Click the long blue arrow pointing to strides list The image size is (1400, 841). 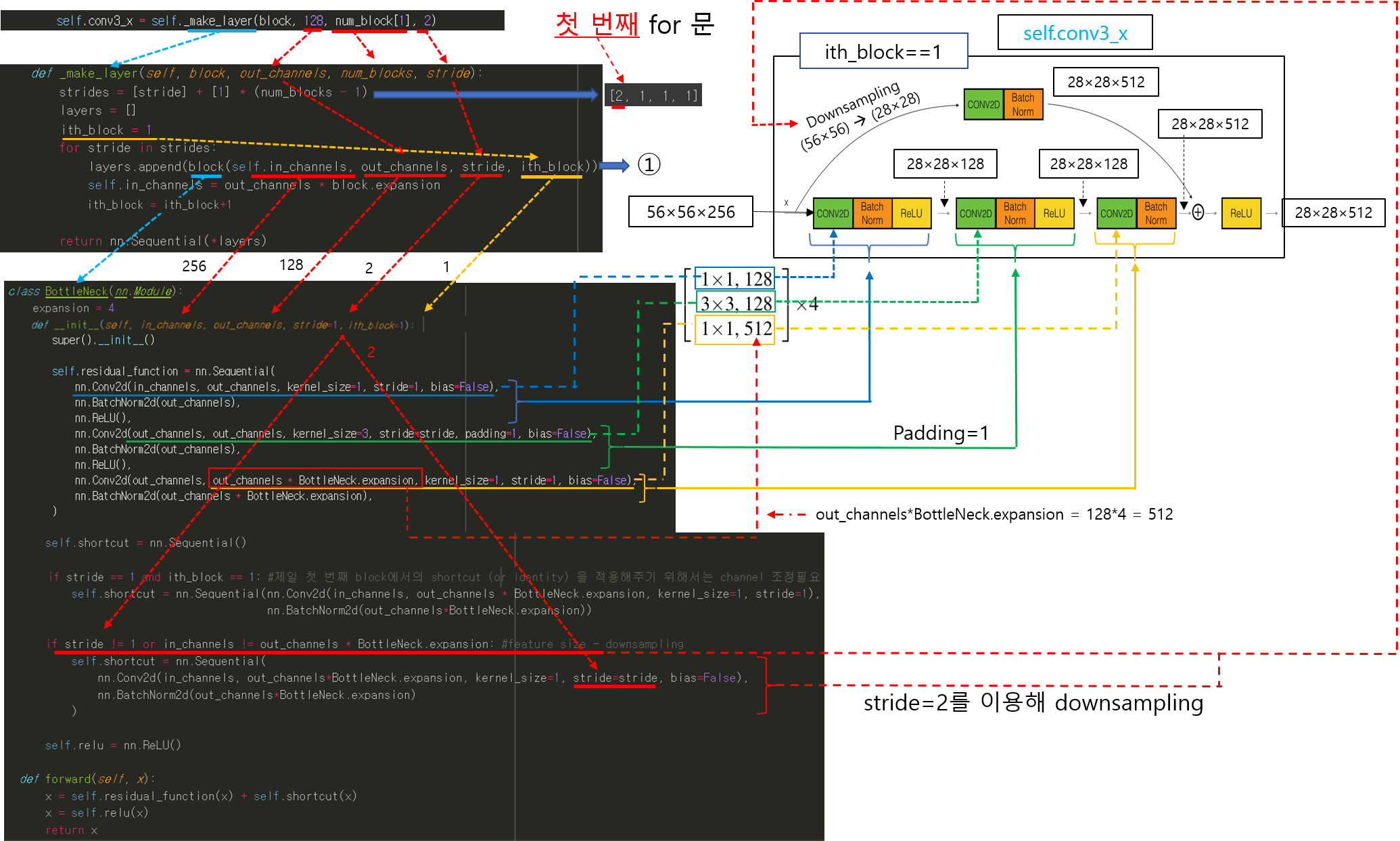coord(486,95)
